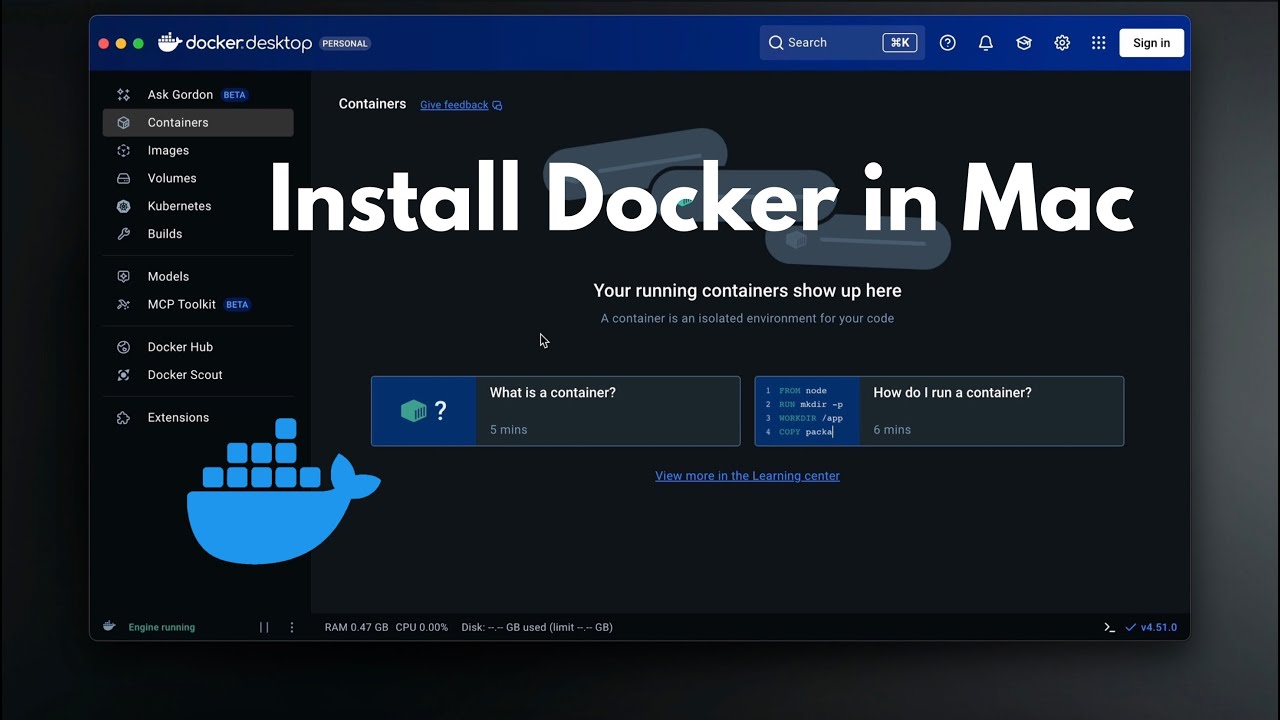Select Builds in sidebar
The width and height of the screenshot is (1280, 720).
[198, 234]
